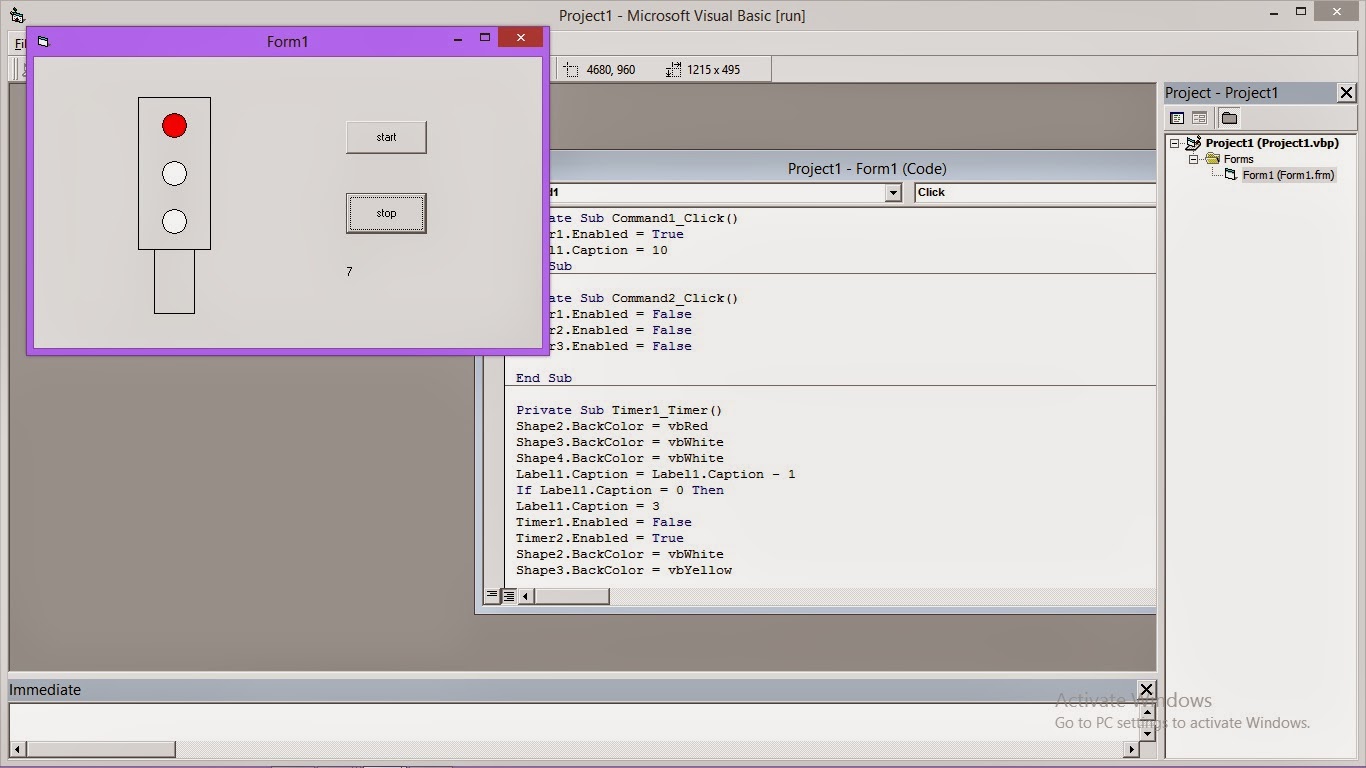Click the code line 'Shape4.BackColor = vbWhite'

620,458
